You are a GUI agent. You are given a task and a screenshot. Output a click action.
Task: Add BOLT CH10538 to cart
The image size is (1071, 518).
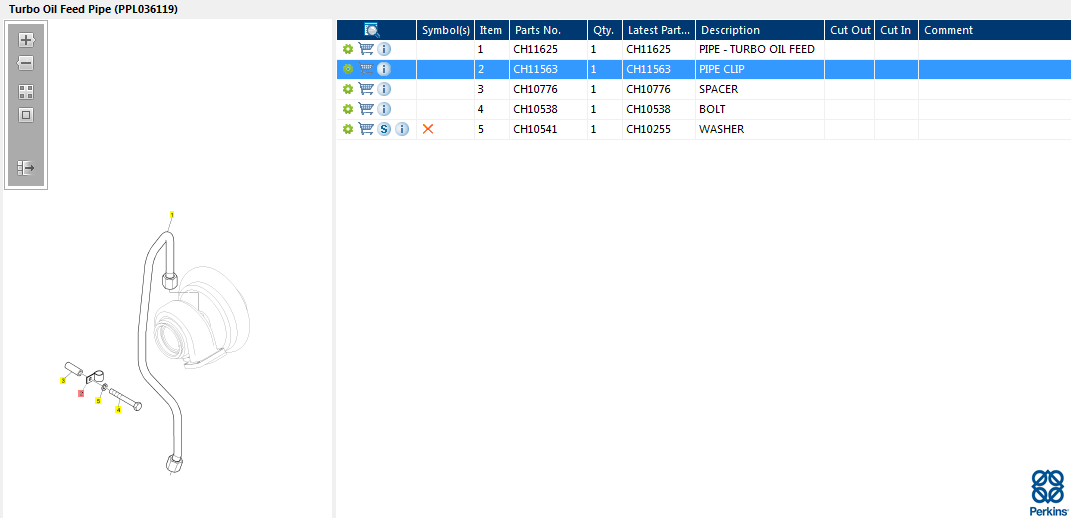tap(366, 109)
